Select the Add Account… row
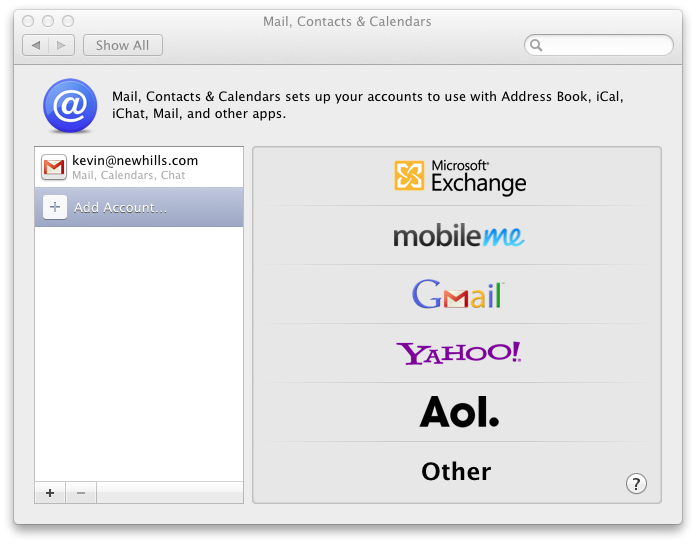This screenshot has height=544, width=696. (x=139, y=207)
